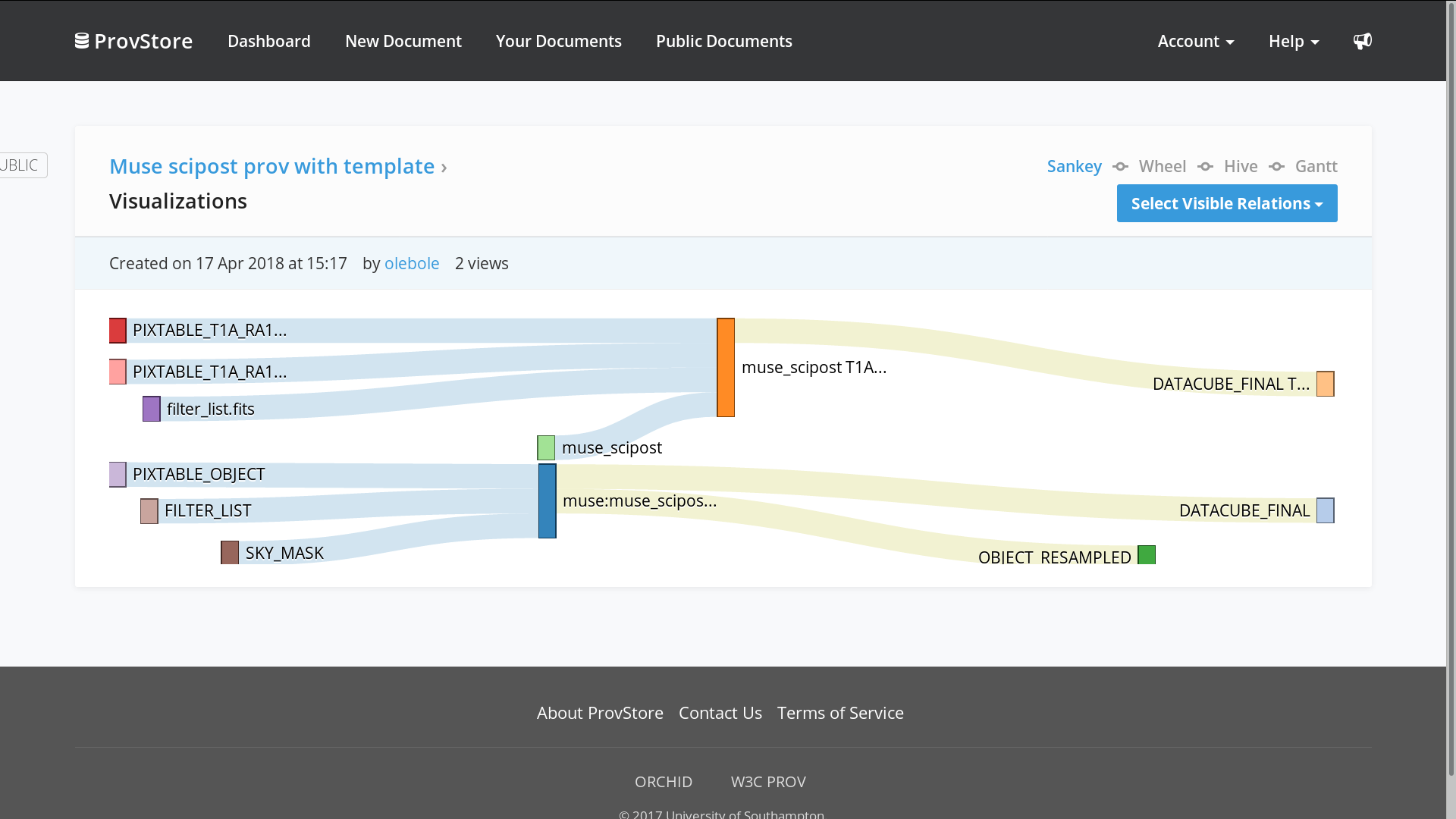
Task: Click the orange muse_scipost T1A node bar
Action: click(726, 368)
